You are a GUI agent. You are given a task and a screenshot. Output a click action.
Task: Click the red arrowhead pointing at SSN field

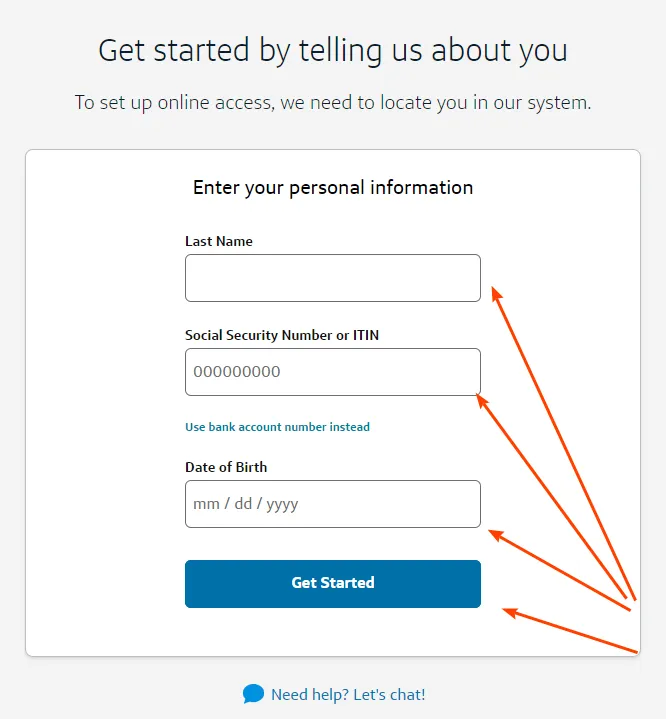tap(483, 399)
